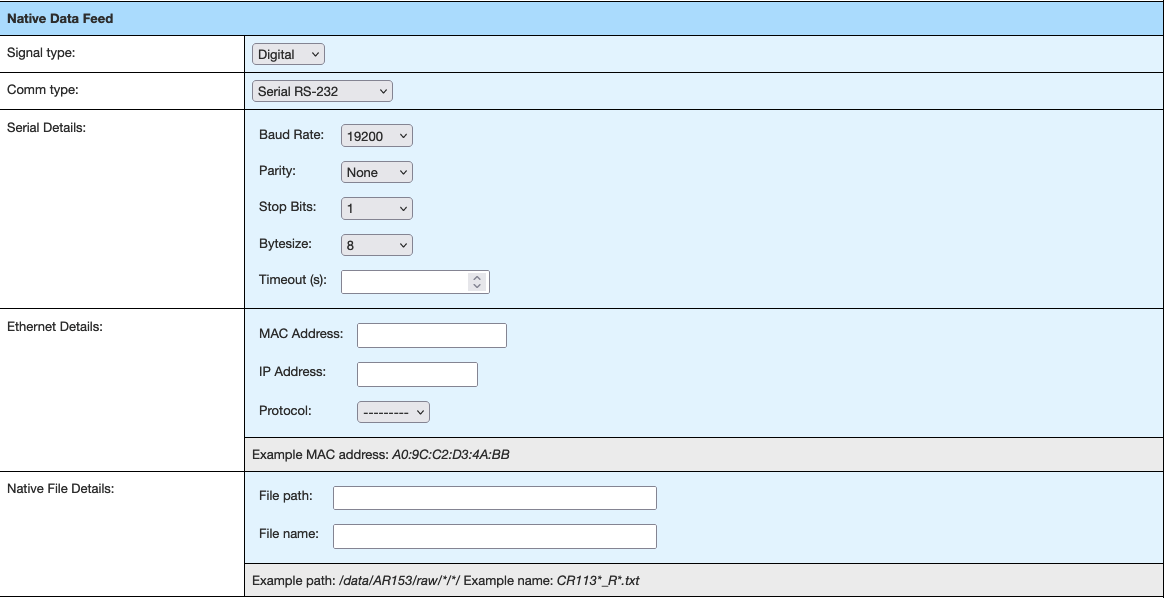This screenshot has width=1165, height=598.
Task: Open the Stop Bits dropdown
Action: coord(376,208)
